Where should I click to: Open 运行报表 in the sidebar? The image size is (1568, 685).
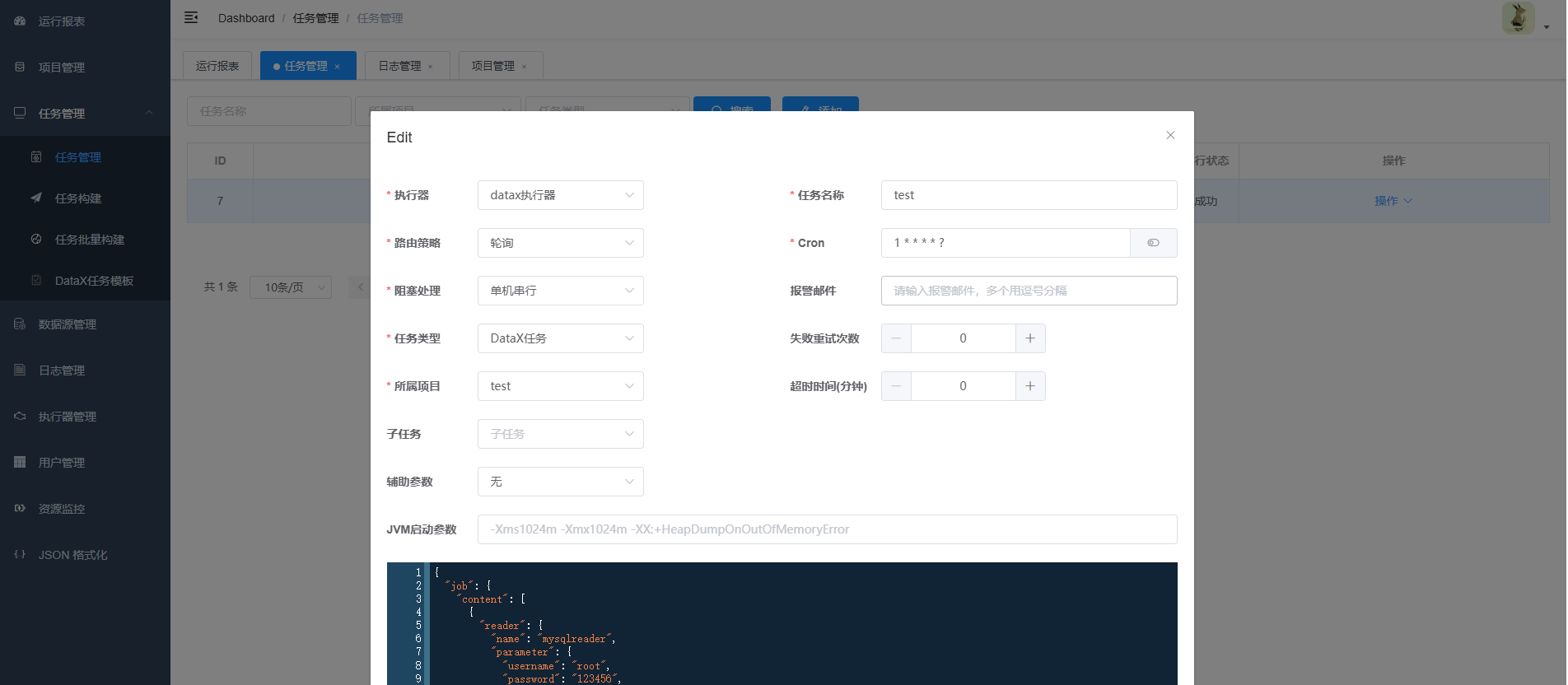(x=85, y=21)
